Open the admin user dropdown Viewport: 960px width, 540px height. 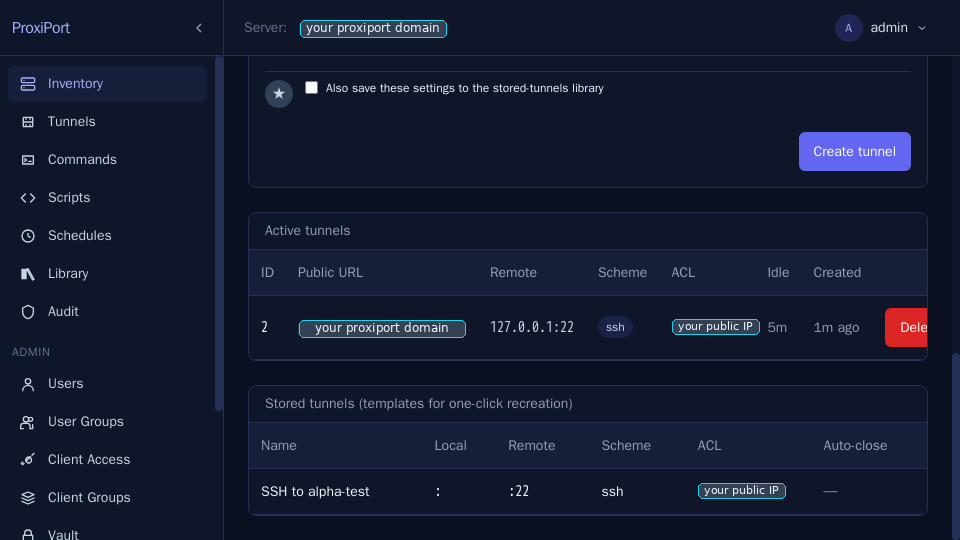(x=882, y=28)
